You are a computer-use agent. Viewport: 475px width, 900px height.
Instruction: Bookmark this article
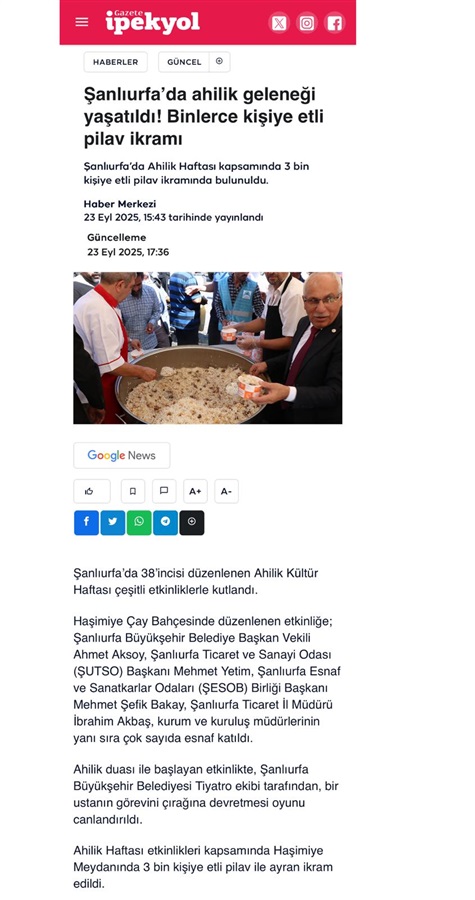(133, 491)
